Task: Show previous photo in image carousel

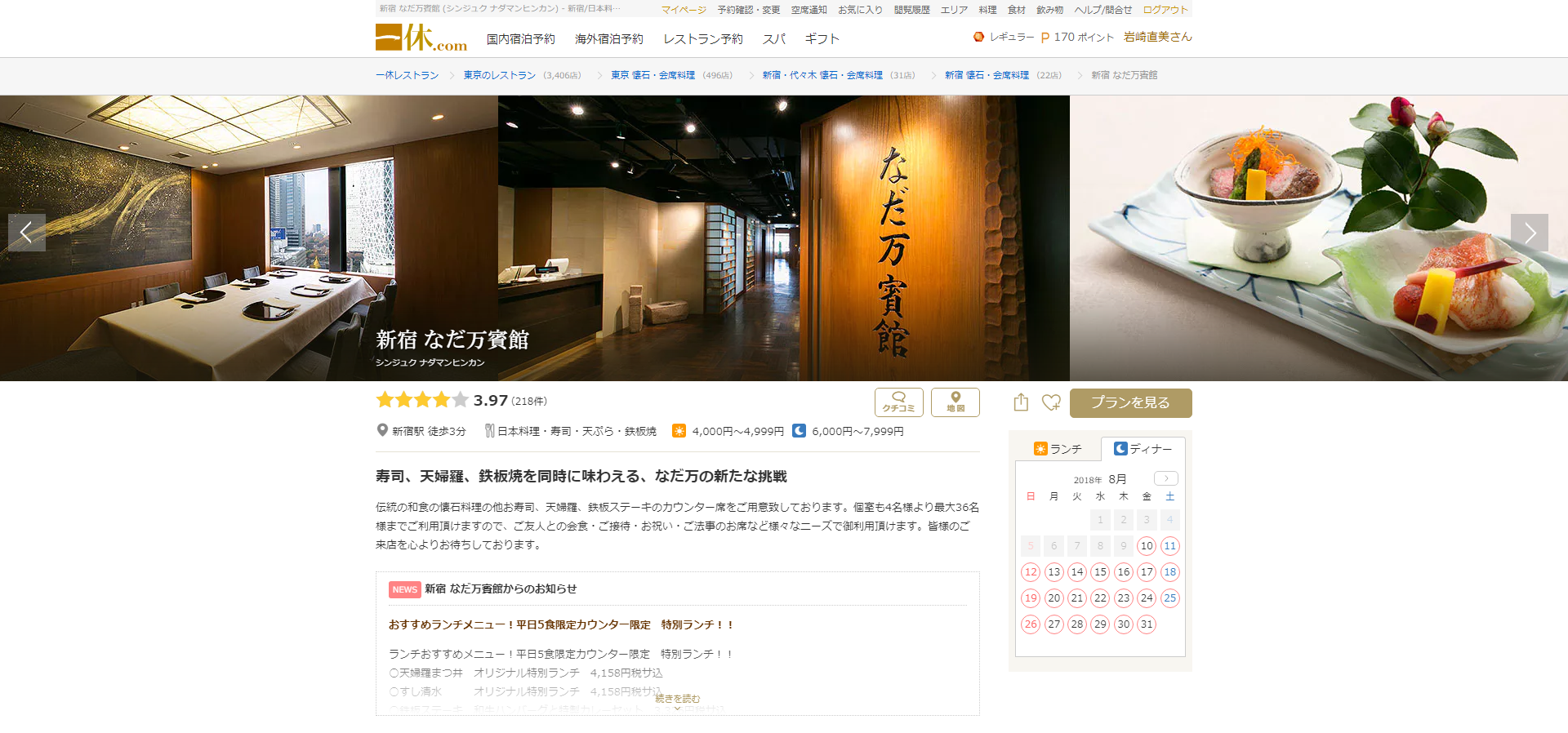Action: pyautogui.click(x=27, y=233)
